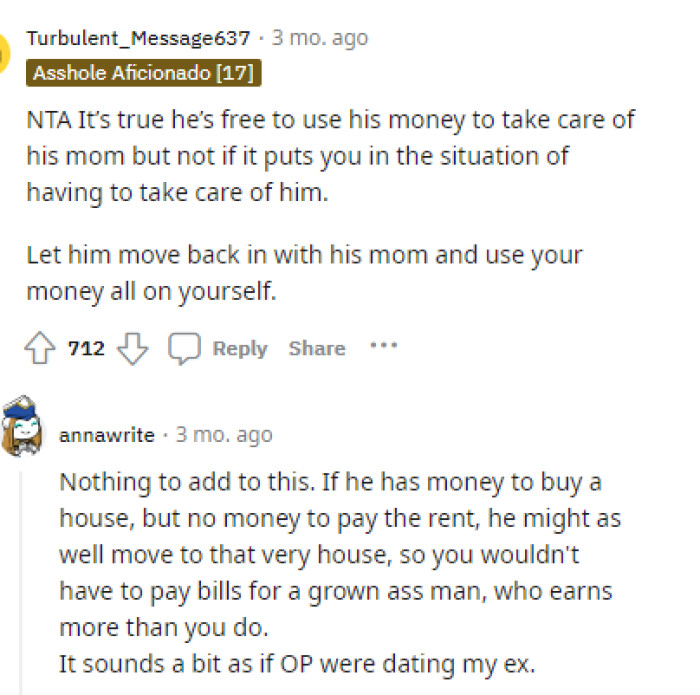Screen dimensions: 700x695
Task: Downvote the comment with 712 points
Action: coord(133,349)
